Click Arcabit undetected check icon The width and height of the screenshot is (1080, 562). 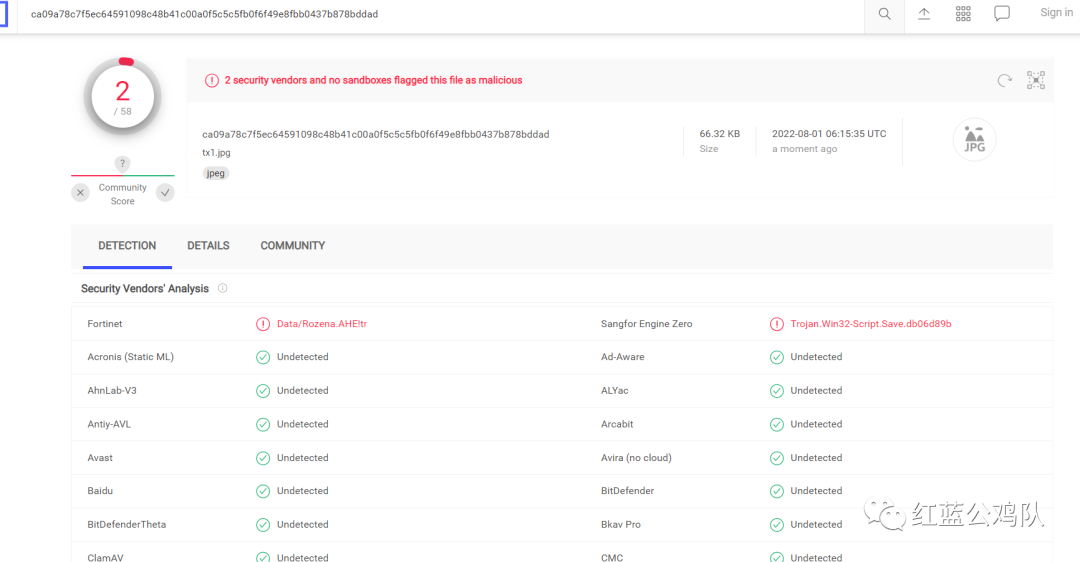click(x=777, y=424)
